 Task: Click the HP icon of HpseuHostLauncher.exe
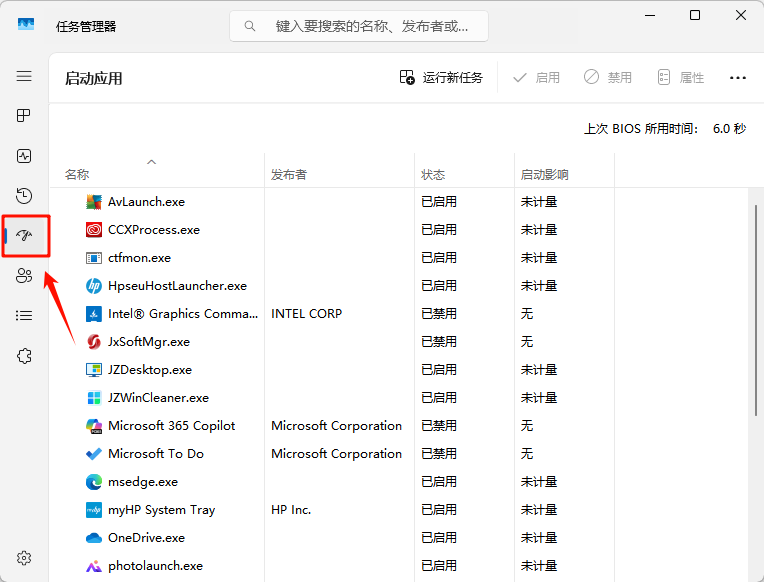pos(94,286)
